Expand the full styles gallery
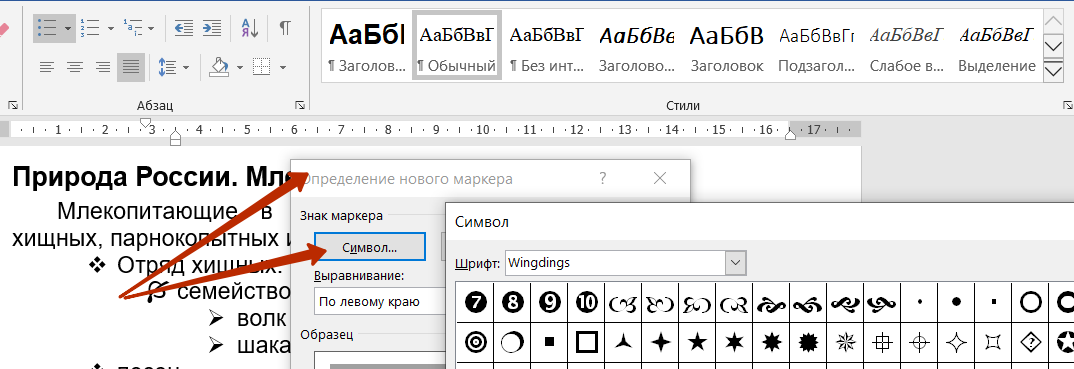The width and height of the screenshot is (1074, 369). pos(1052,71)
